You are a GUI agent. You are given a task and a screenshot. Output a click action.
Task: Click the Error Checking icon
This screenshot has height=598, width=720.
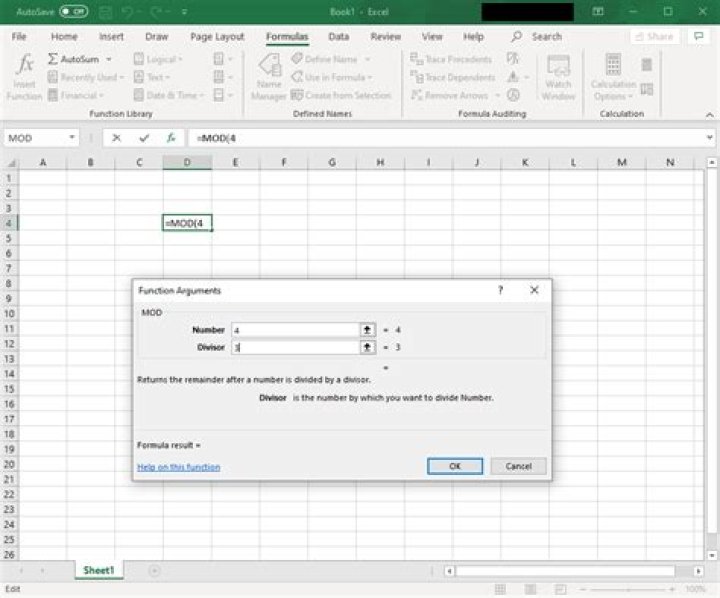coord(513,77)
